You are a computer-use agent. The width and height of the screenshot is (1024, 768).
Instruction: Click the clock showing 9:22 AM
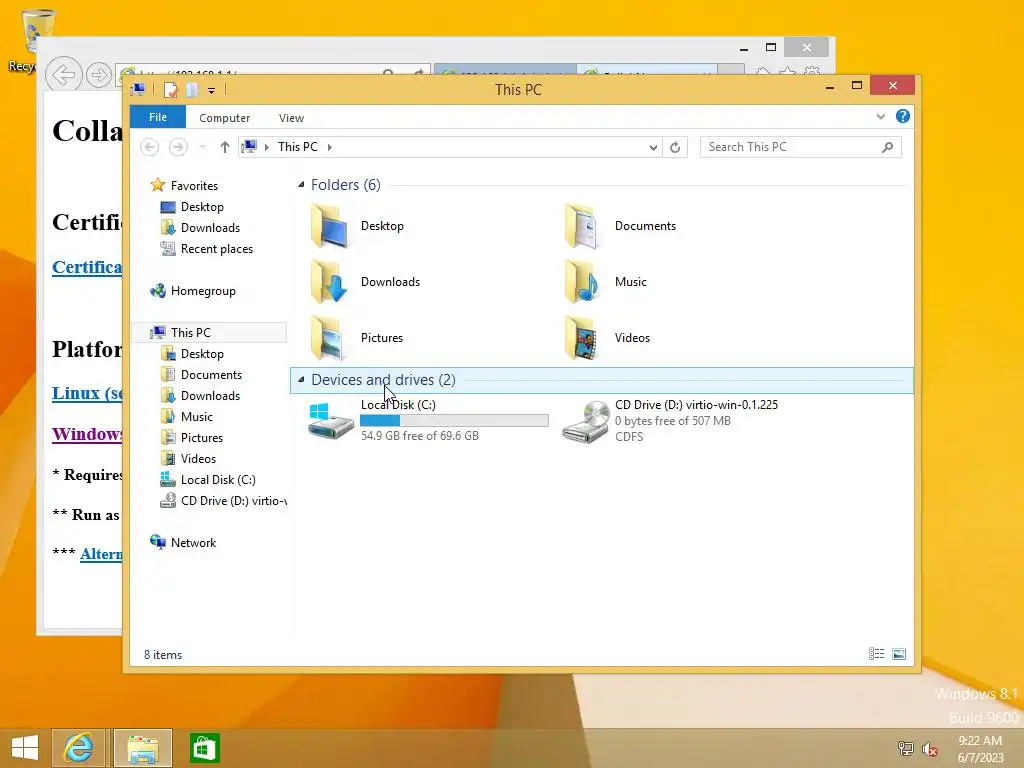980,741
